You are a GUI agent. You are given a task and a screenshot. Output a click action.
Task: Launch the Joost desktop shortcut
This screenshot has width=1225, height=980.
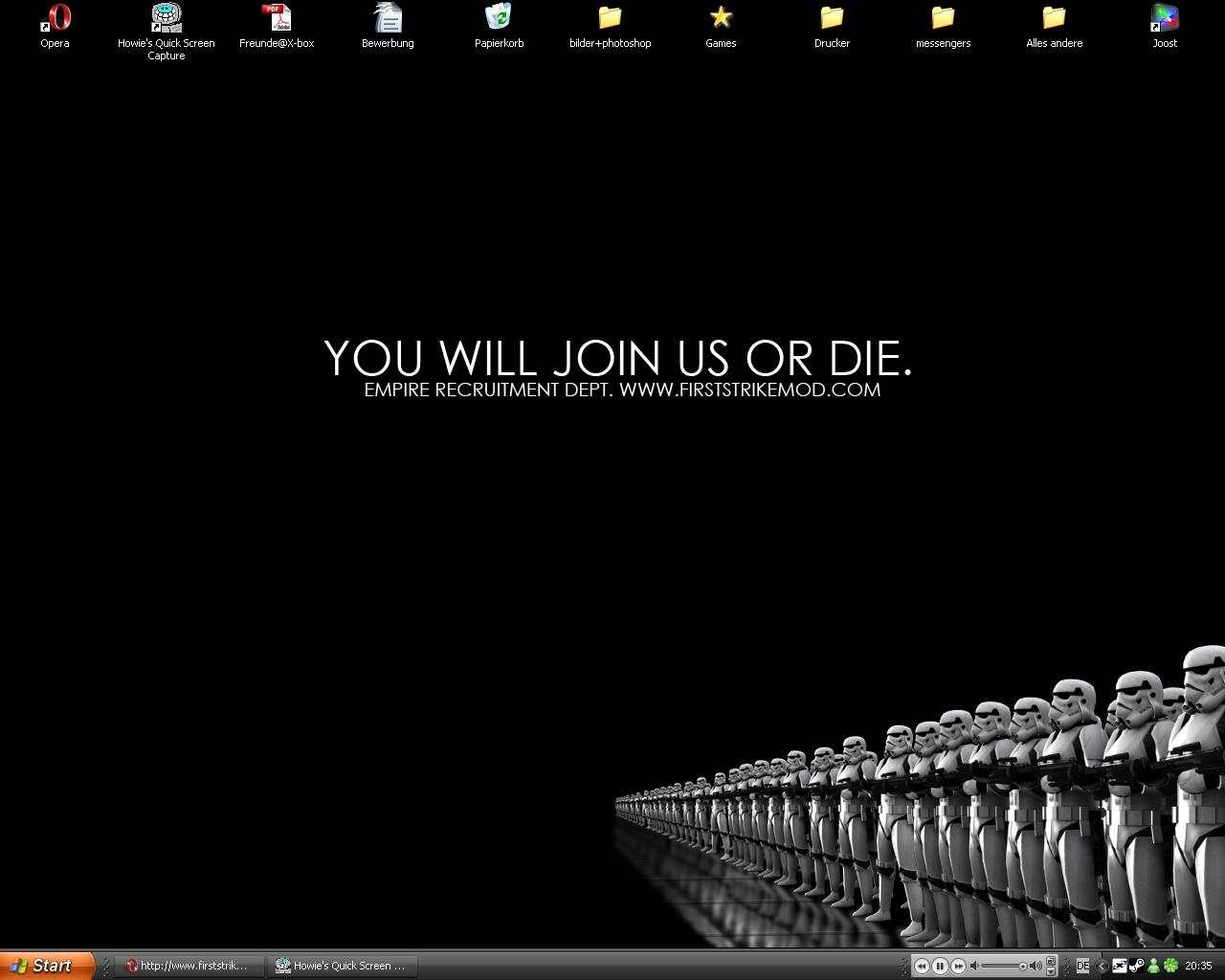[x=1165, y=18]
